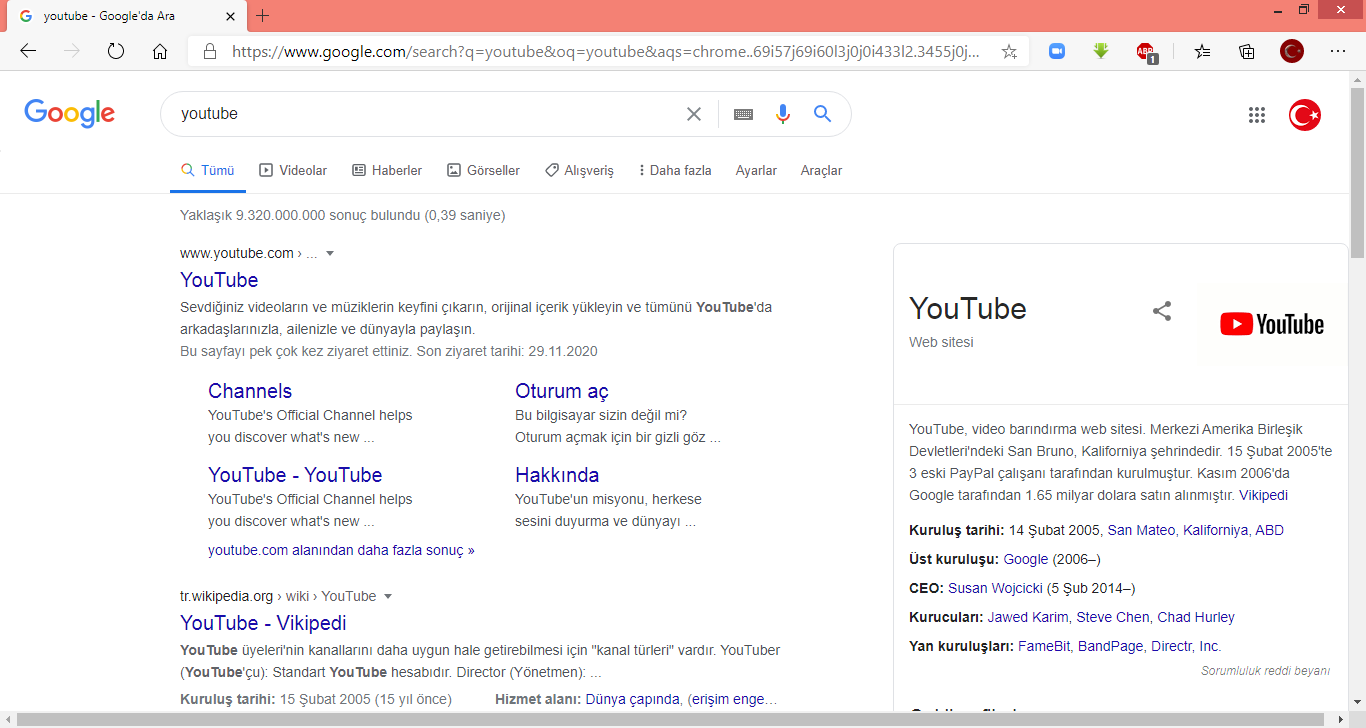This screenshot has height=728, width=1366.
Task: Expand options for tr.wikipedia.org result
Action: [388, 596]
